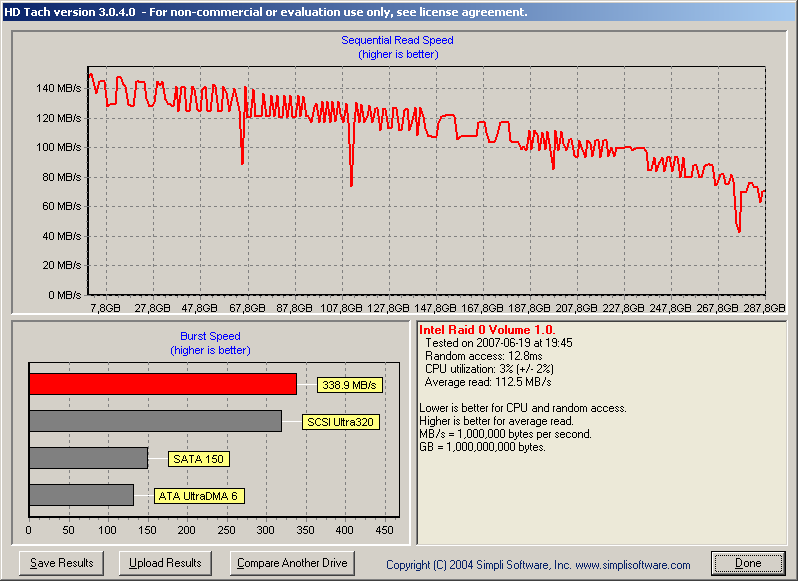Click the Save Results button
The width and height of the screenshot is (798, 581).
pos(62,563)
